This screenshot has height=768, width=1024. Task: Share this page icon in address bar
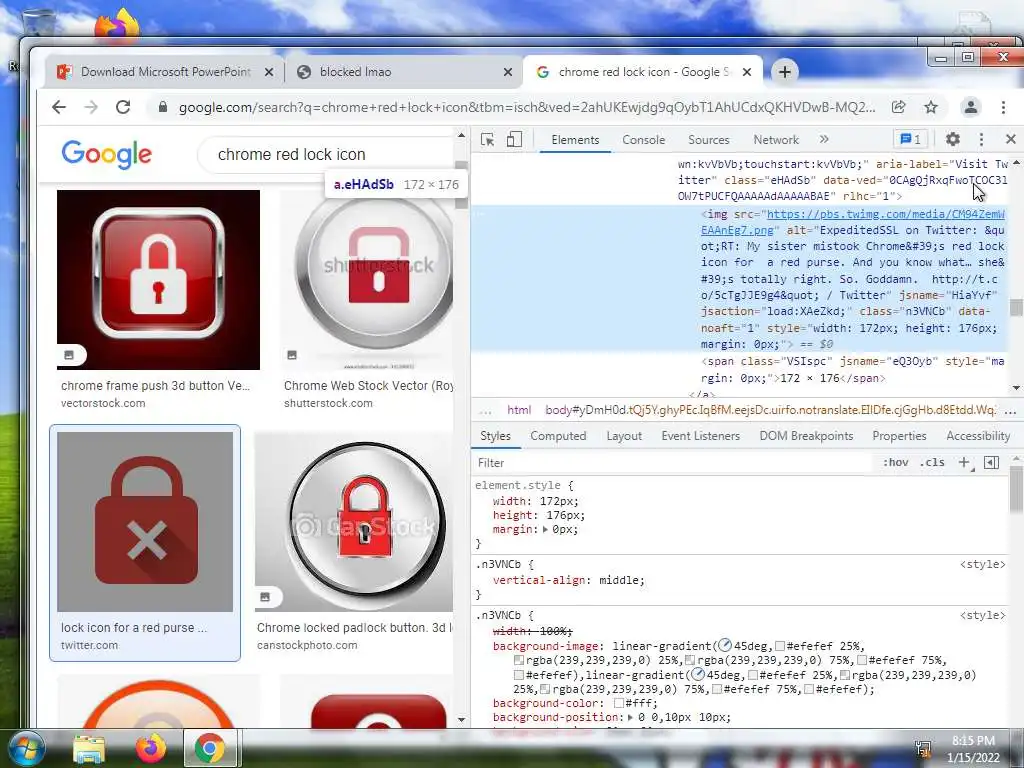click(x=899, y=107)
